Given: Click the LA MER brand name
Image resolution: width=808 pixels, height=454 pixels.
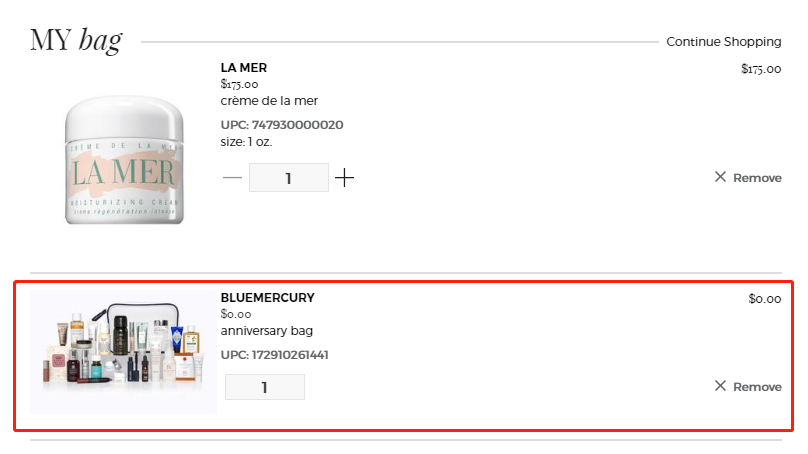Looking at the screenshot, I should coord(244,68).
